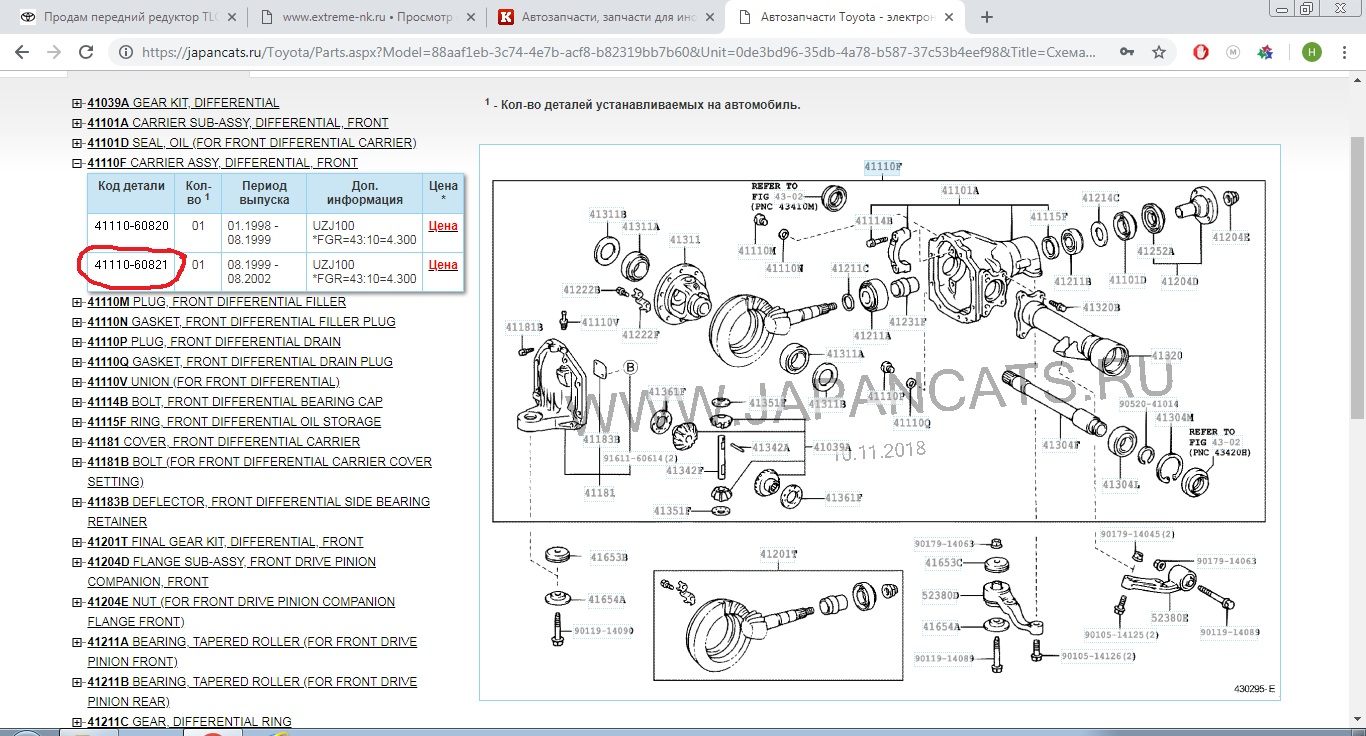The width and height of the screenshot is (1366, 736).
Task: Click diagram label 41320B
Action: [1100, 307]
